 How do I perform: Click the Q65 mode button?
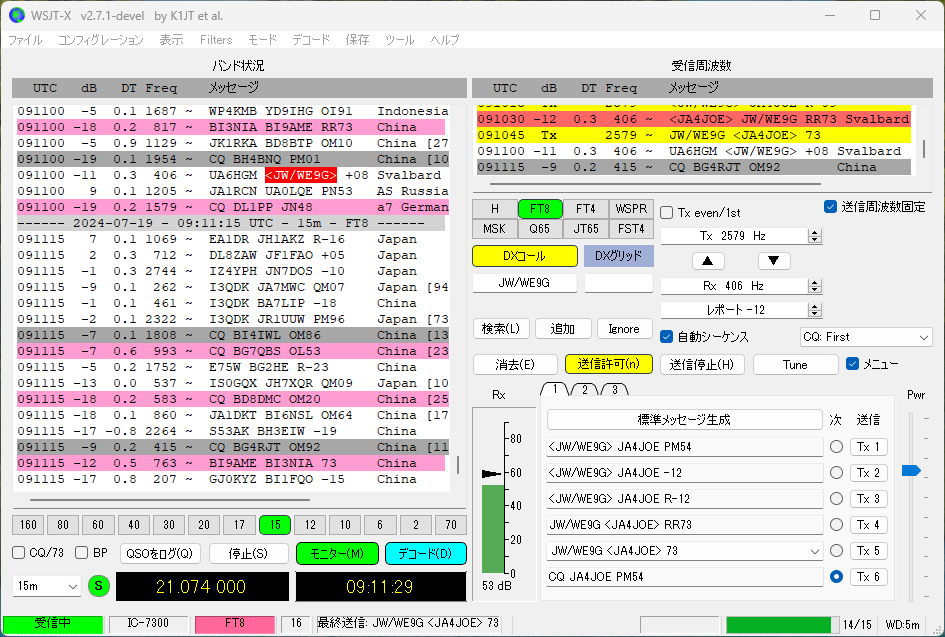click(x=540, y=229)
